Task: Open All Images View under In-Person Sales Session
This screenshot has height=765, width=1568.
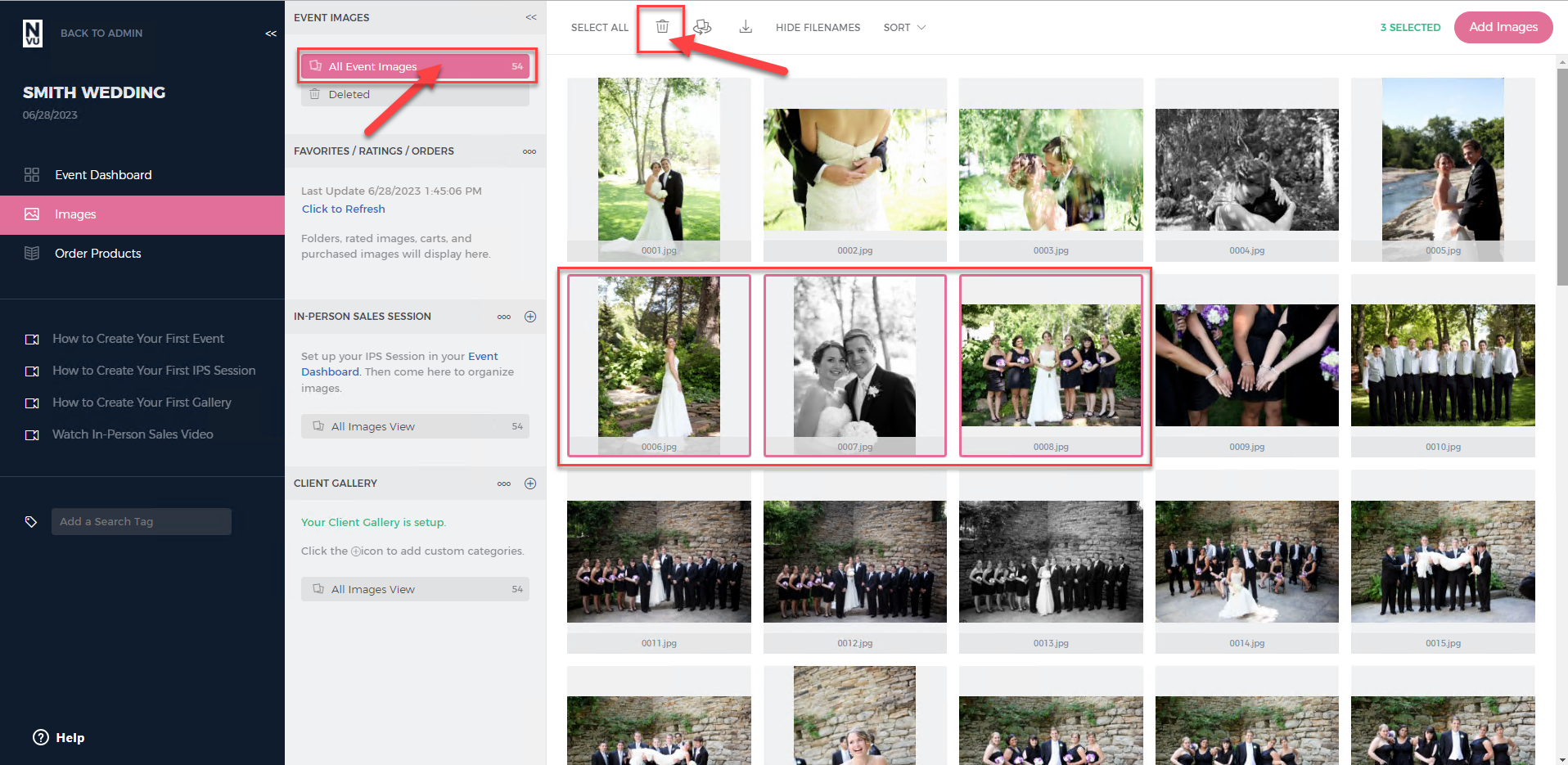Action: click(416, 426)
